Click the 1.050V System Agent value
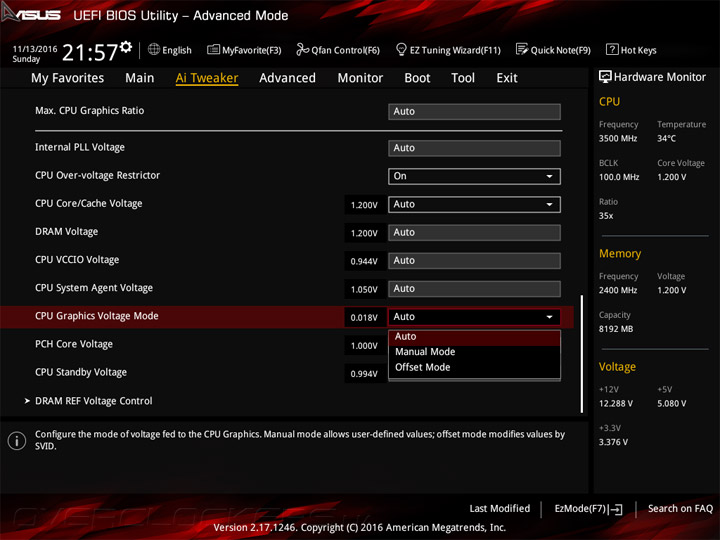 (x=364, y=289)
